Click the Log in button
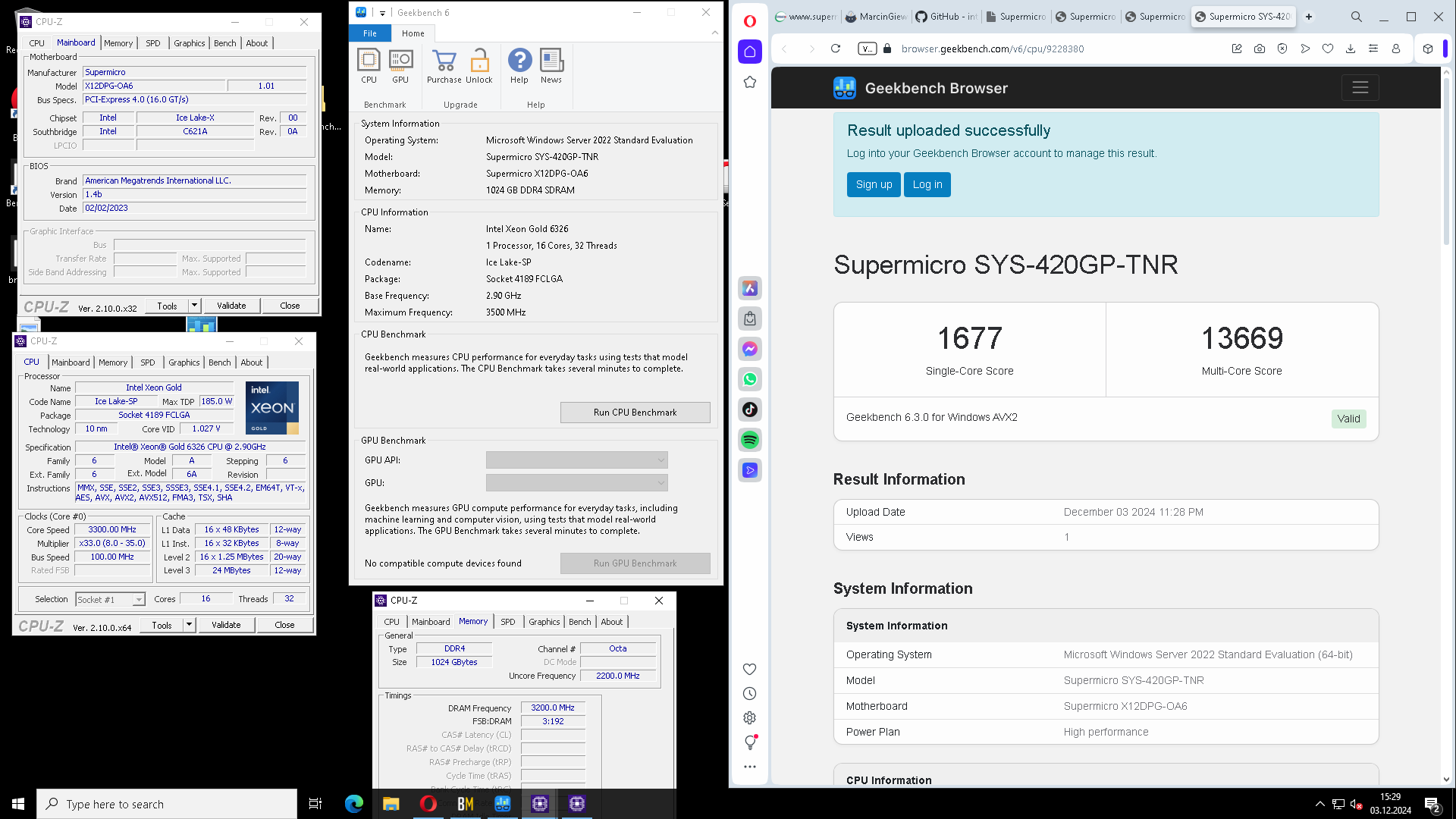 927,184
